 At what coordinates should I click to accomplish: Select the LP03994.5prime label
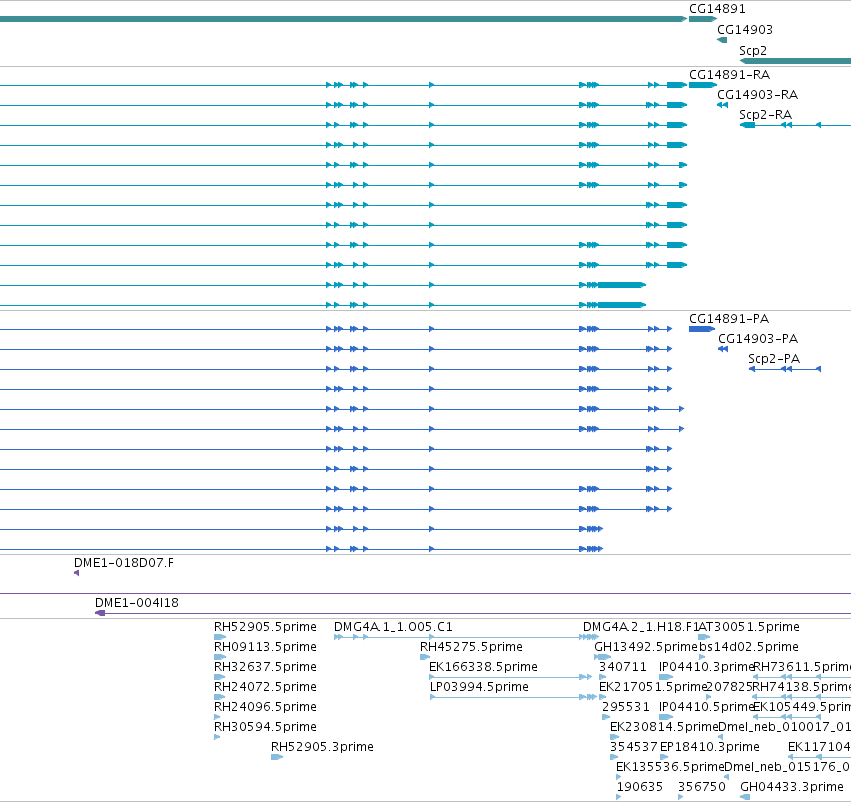[x=479, y=687]
